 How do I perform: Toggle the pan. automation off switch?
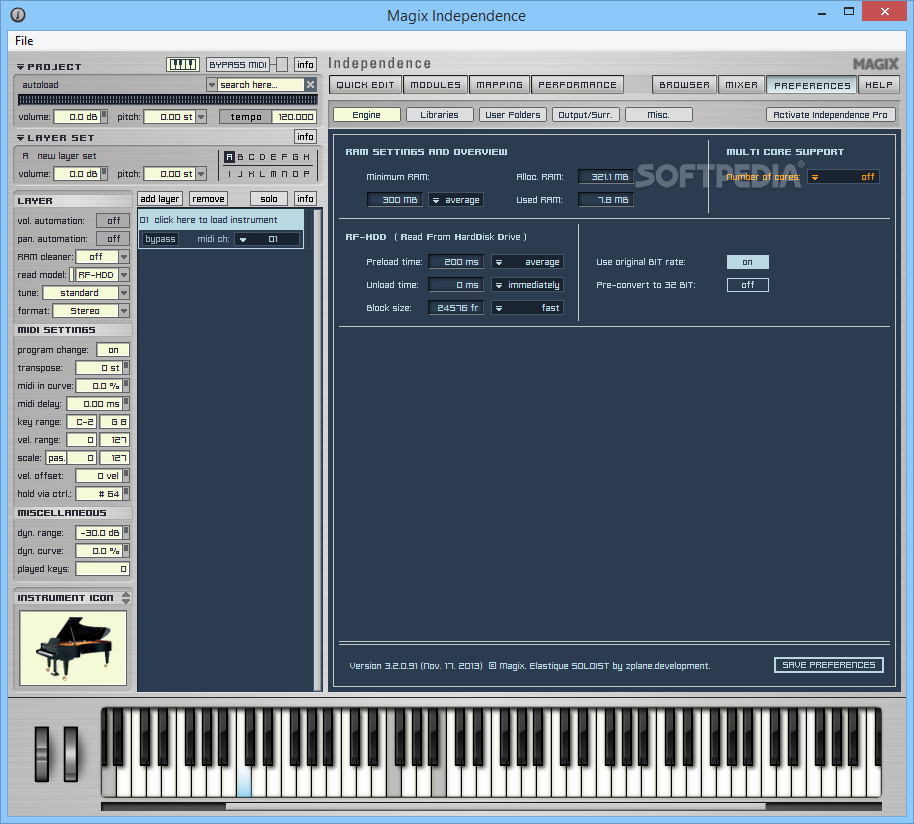114,239
